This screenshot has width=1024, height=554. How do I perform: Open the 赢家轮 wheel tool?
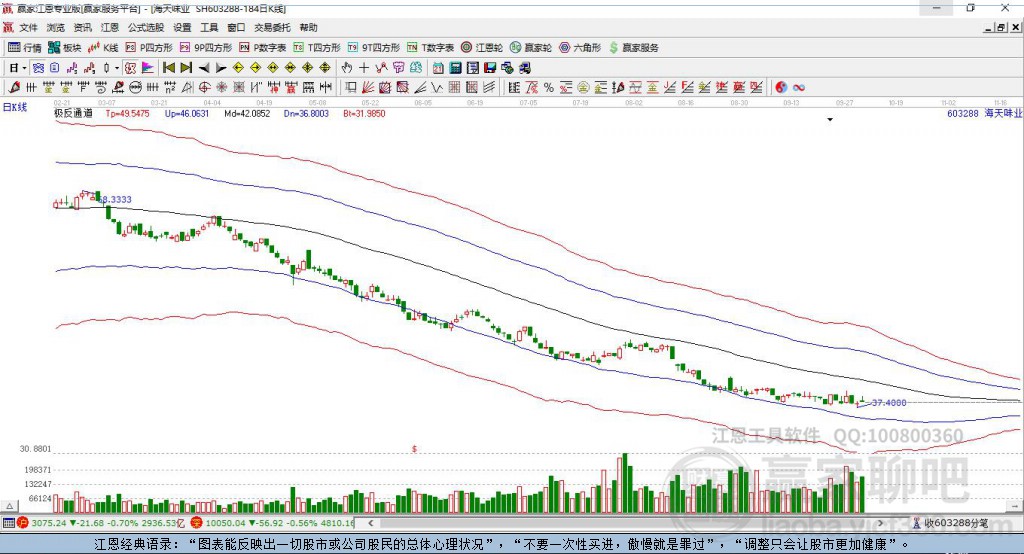click(x=531, y=48)
